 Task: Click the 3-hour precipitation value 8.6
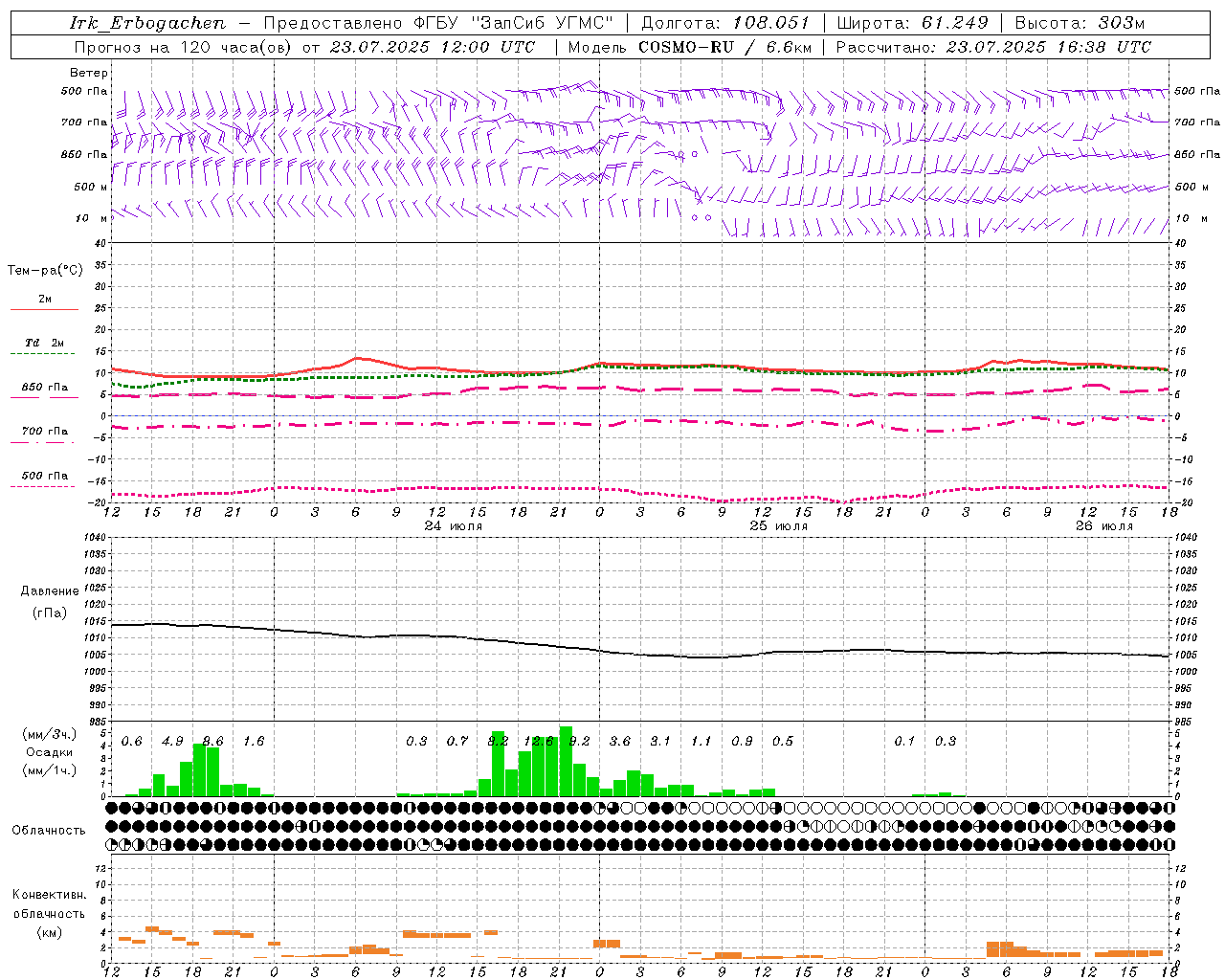(x=213, y=741)
